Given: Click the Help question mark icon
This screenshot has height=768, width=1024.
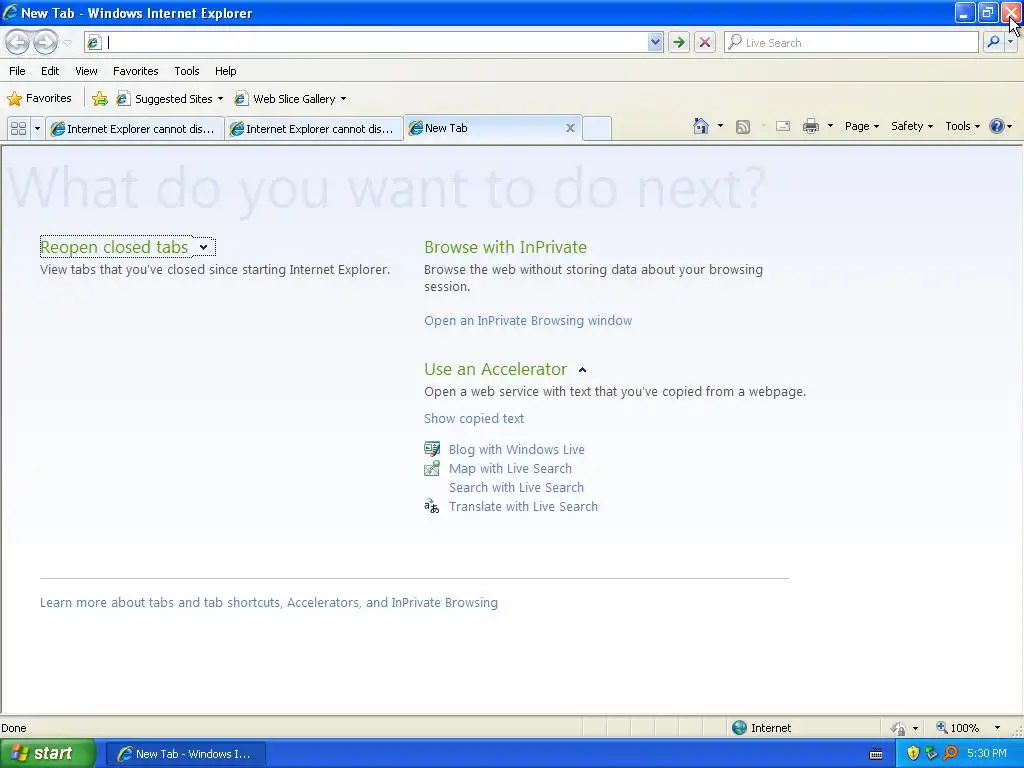Looking at the screenshot, I should [997, 126].
